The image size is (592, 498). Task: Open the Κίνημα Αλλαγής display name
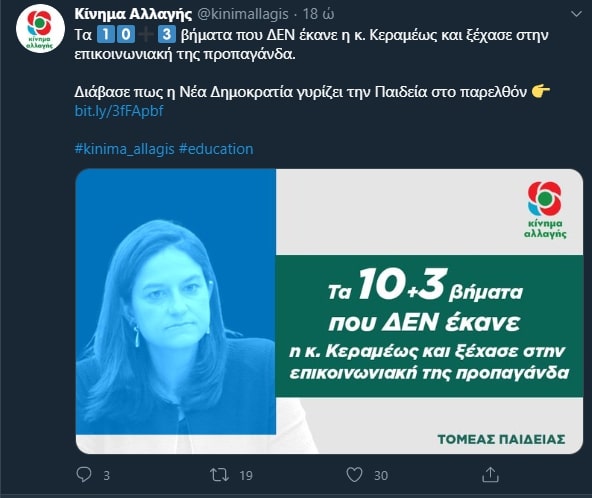coord(133,14)
